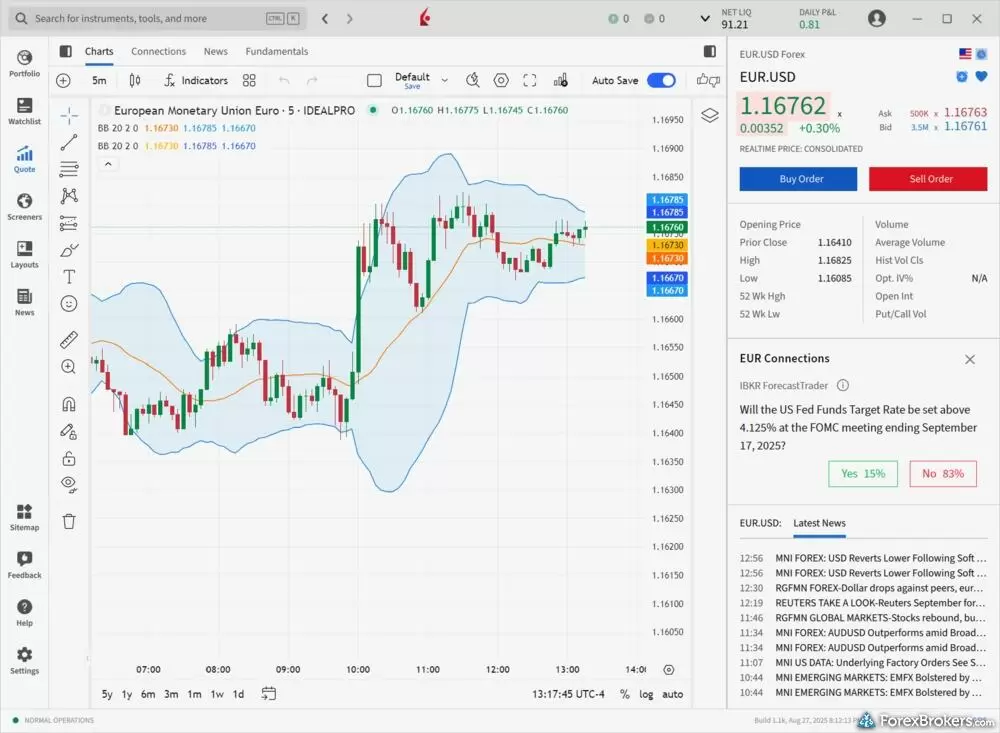Open the Sitemap sidebar item
The width and height of the screenshot is (1000, 733).
tap(24, 517)
